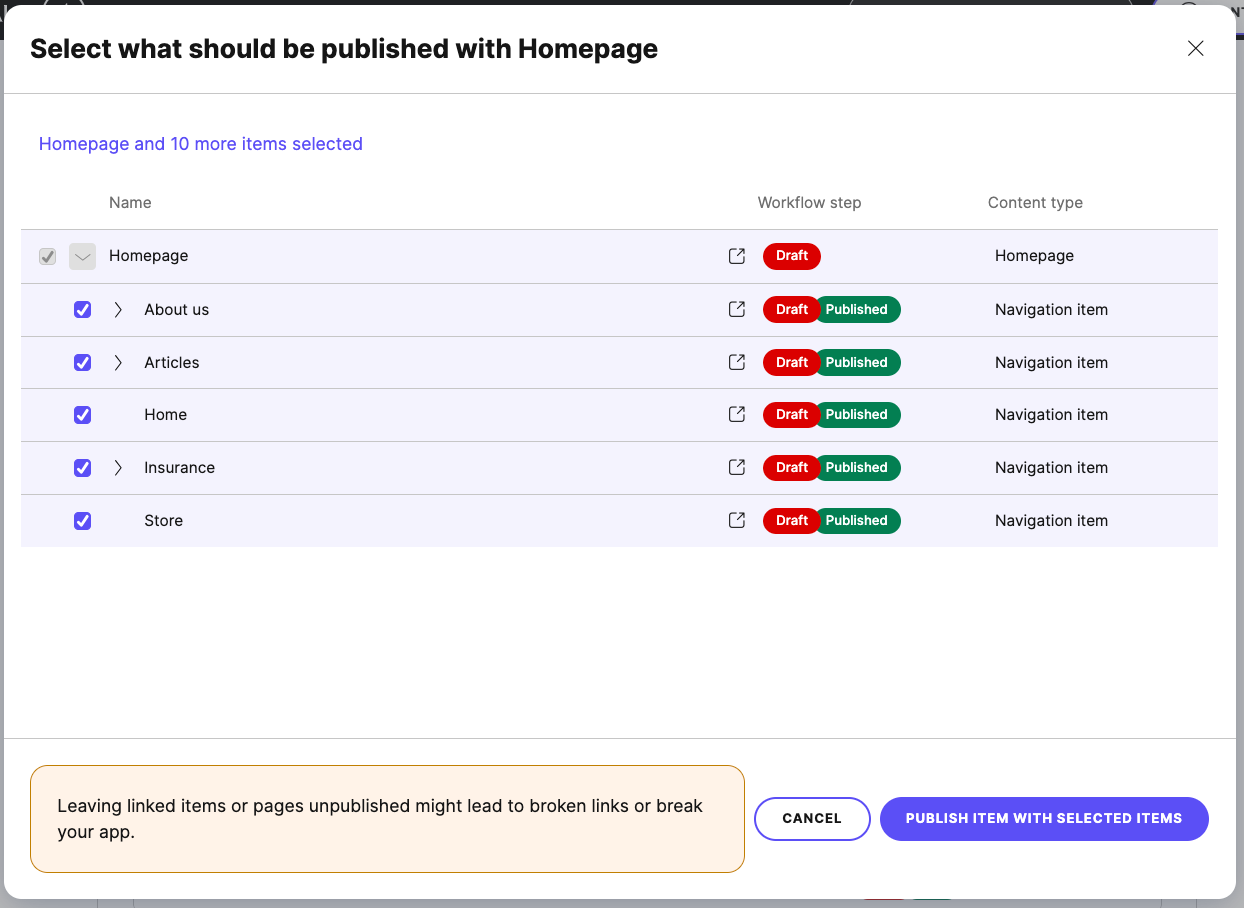Viewport: 1244px width, 908px height.
Task: Expand the Articles row
Action: click(118, 362)
